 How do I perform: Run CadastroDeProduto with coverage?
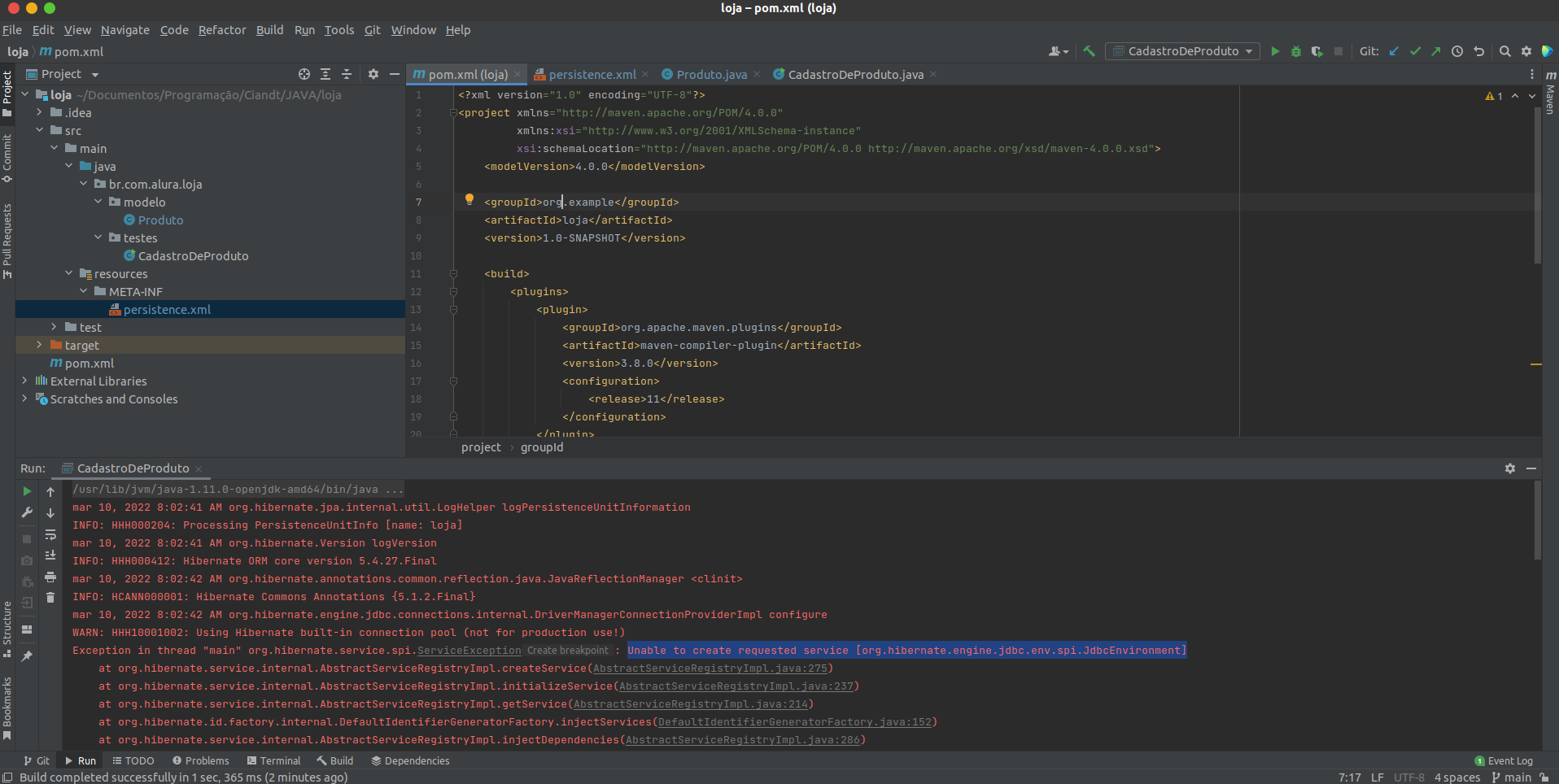coord(1317,51)
